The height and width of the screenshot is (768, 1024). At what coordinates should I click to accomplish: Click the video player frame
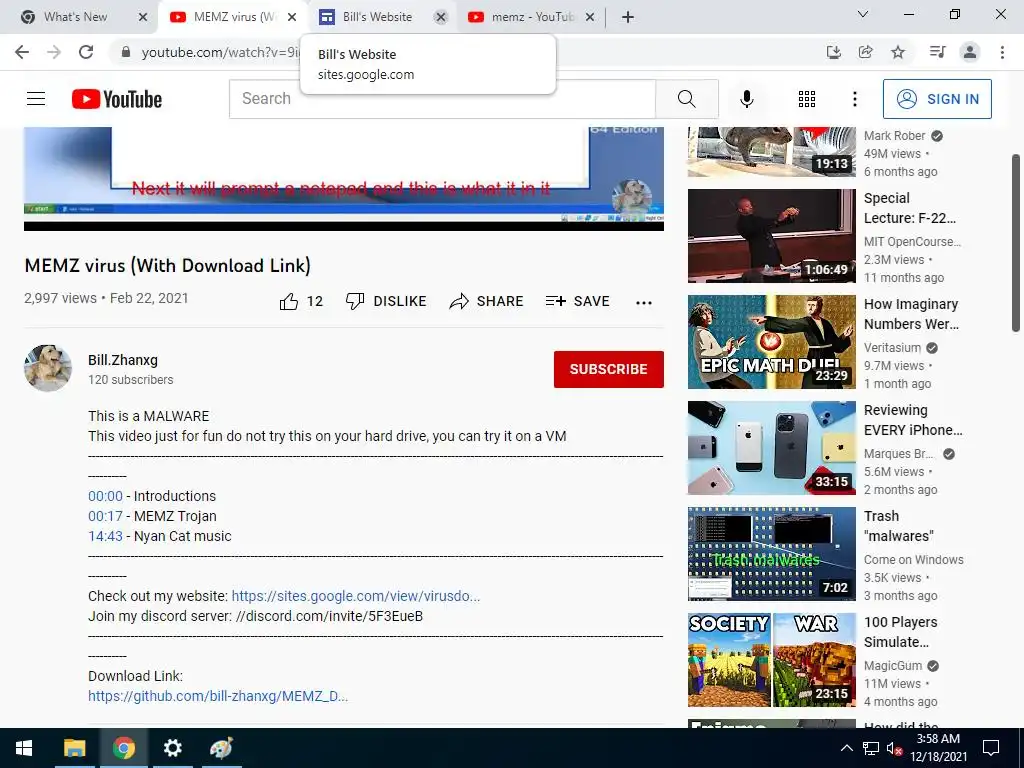[344, 178]
